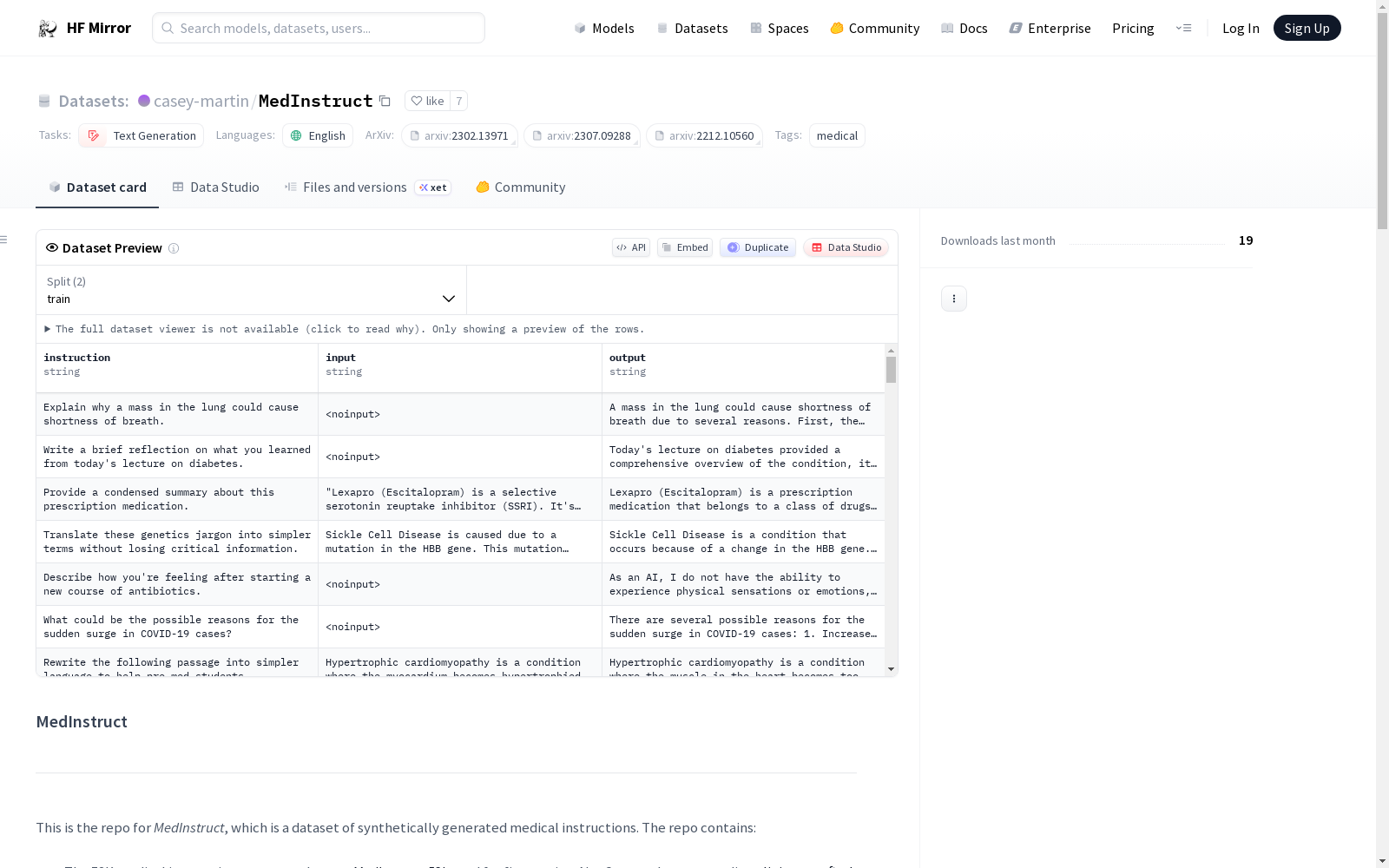The height and width of the screenshot is (868, 1389).
Task: Click the output cell 'A mass in the lung could cause'
Action: 743,414
